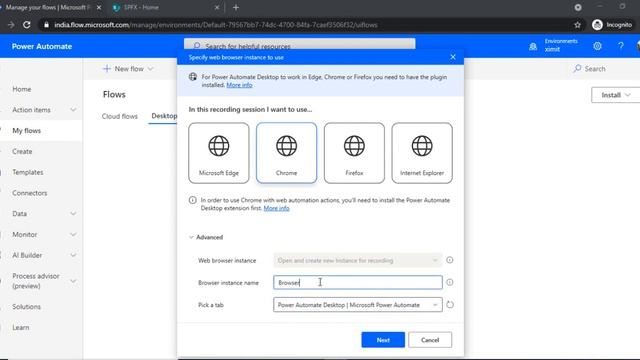
Task: Click the Power Automate header title
Action: [x=42, y=47]
